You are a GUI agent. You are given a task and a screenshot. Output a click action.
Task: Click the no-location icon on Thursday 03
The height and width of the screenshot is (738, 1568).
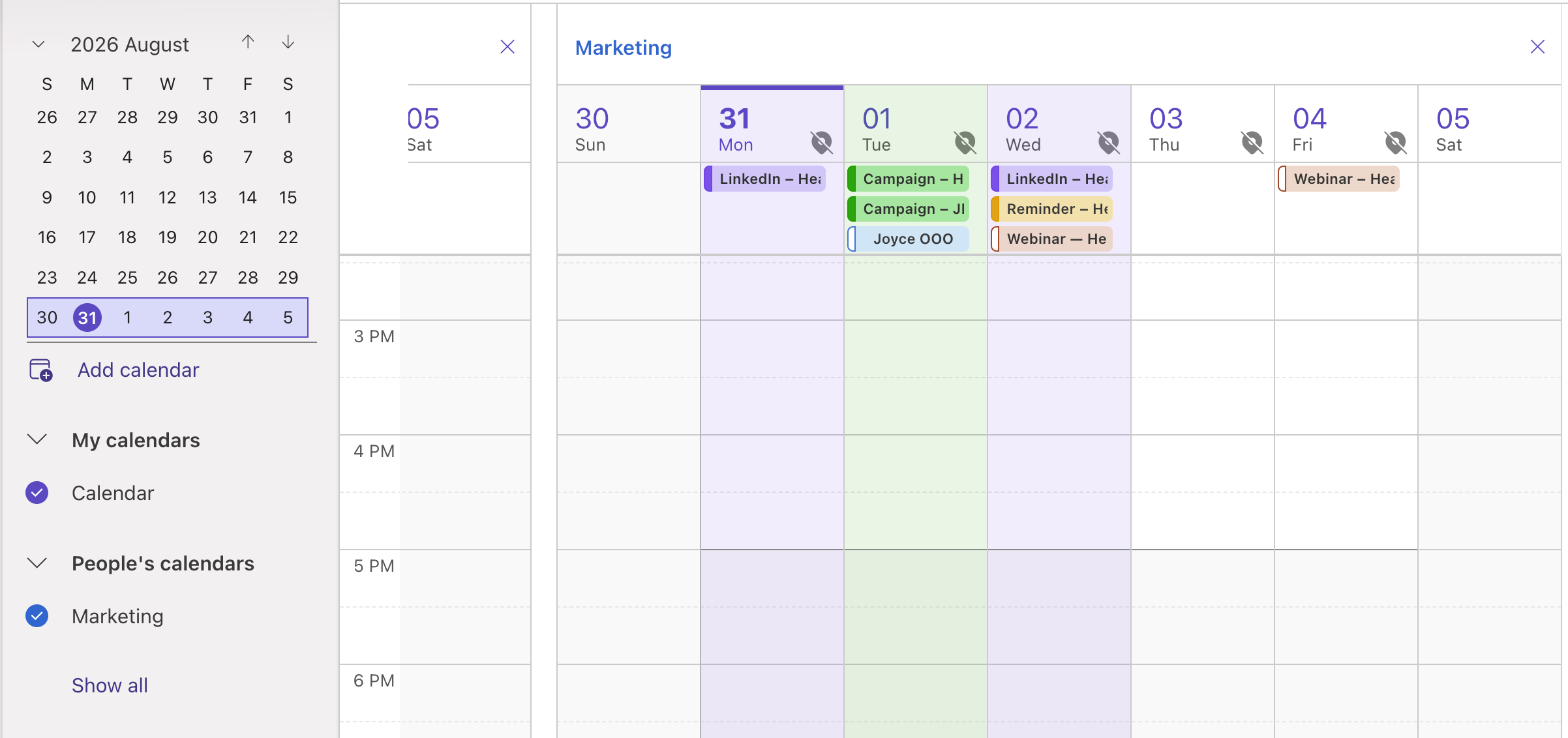[1252, 142]
